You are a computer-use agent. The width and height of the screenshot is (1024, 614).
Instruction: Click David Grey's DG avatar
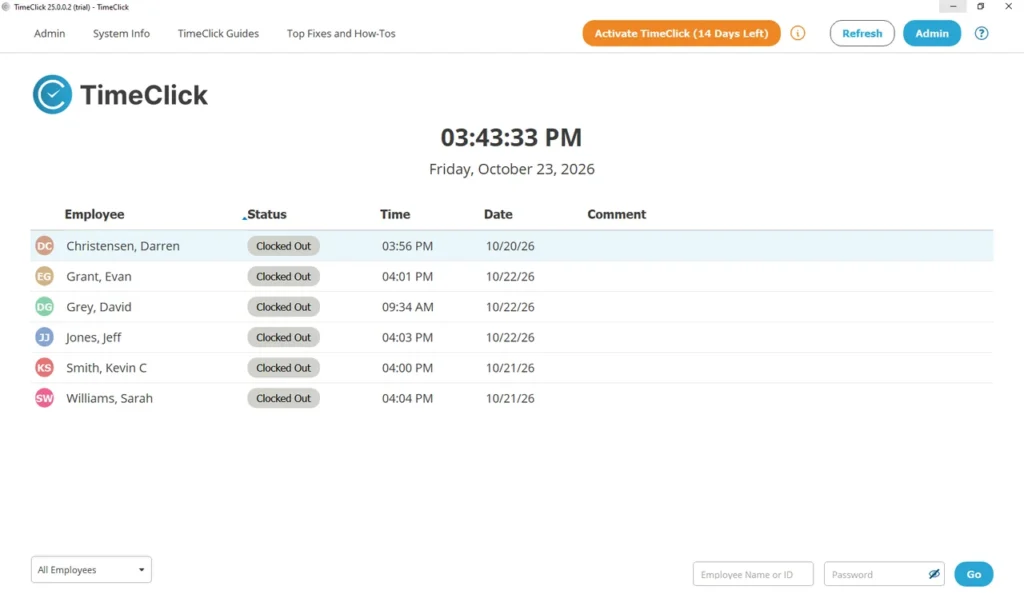tap(44, 307)
